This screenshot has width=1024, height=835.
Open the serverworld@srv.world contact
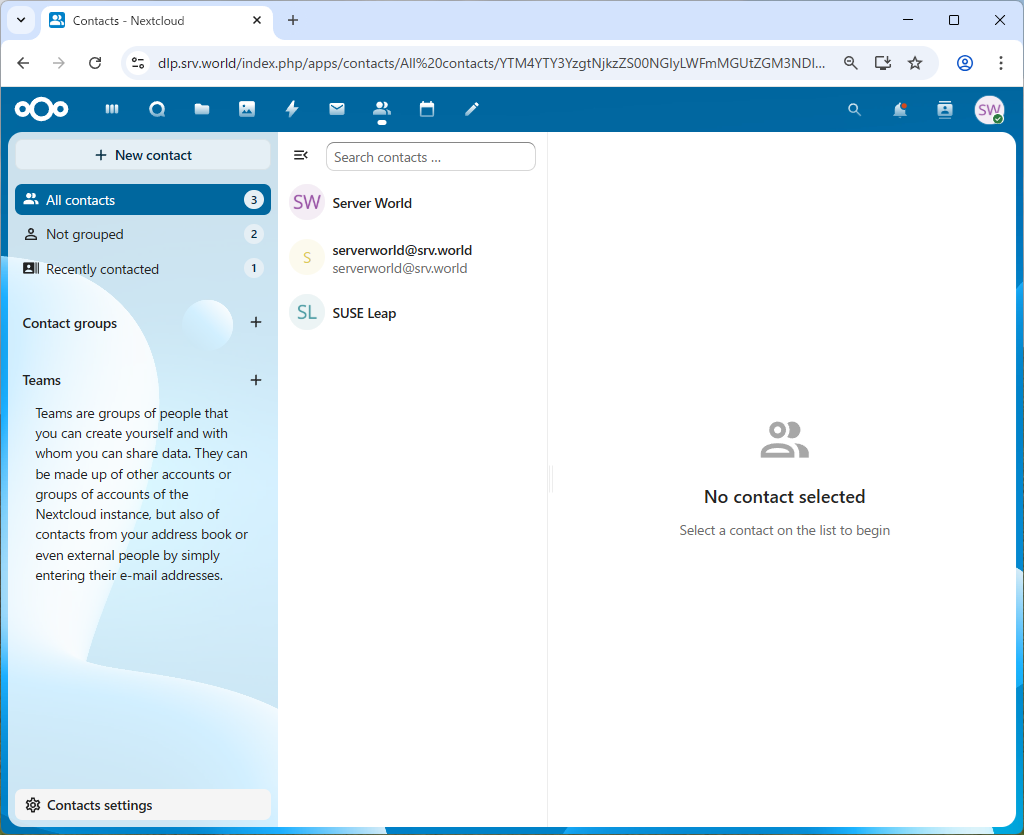413,259
